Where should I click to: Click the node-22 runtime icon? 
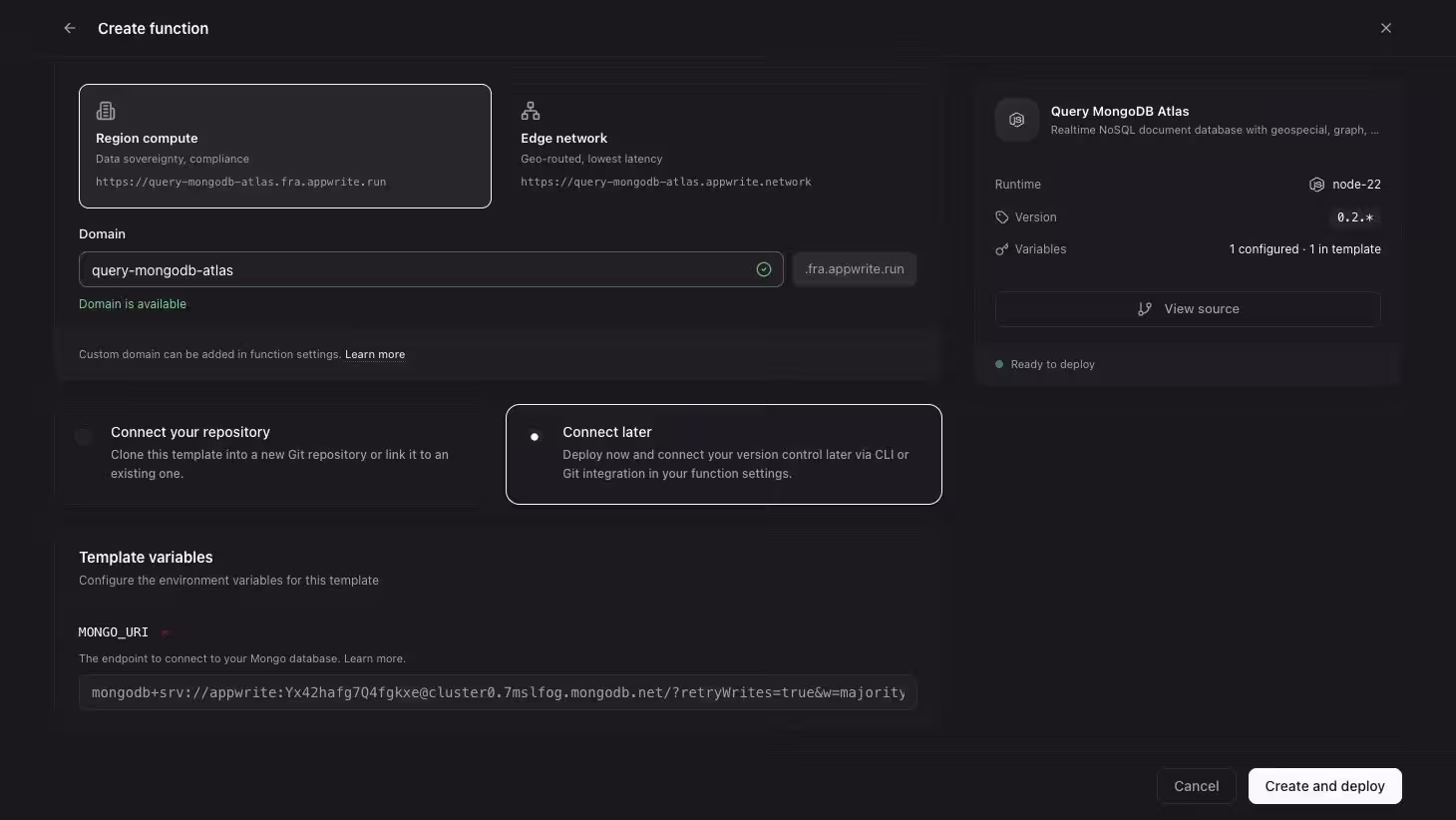(x=1316, y=185)
